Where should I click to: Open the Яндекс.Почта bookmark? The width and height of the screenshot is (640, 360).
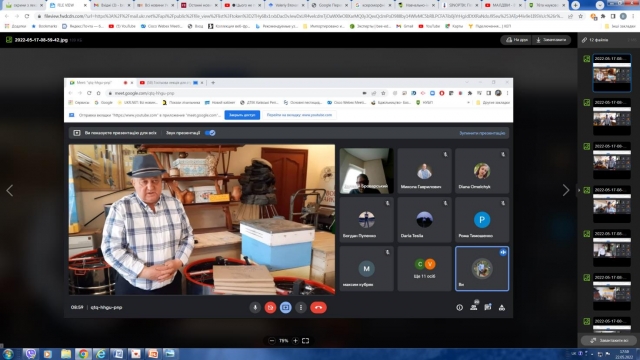pyautogui.click(x=83, y=26)
